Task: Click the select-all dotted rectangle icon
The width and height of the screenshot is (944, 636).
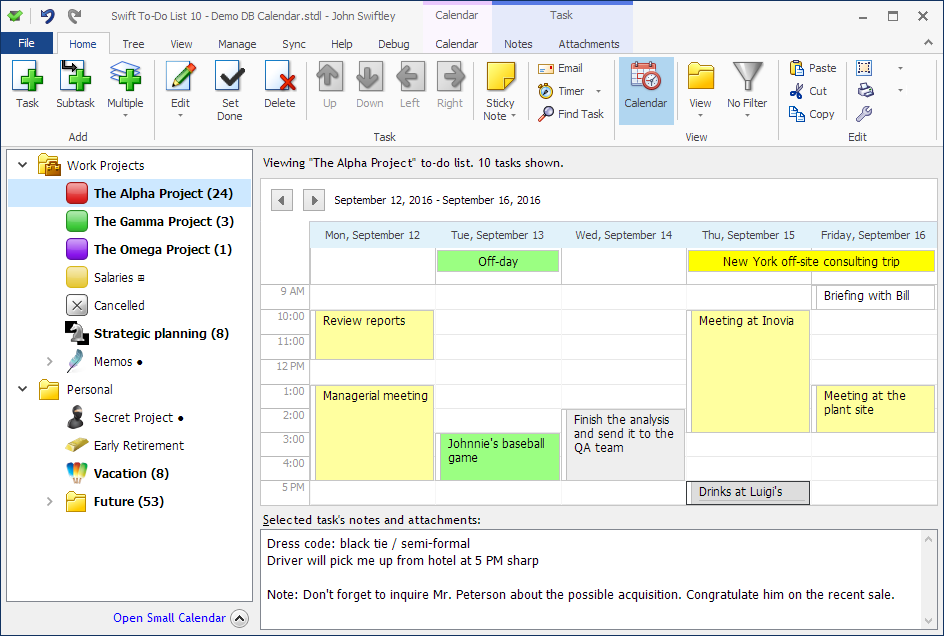Action: tap(865, 68)
